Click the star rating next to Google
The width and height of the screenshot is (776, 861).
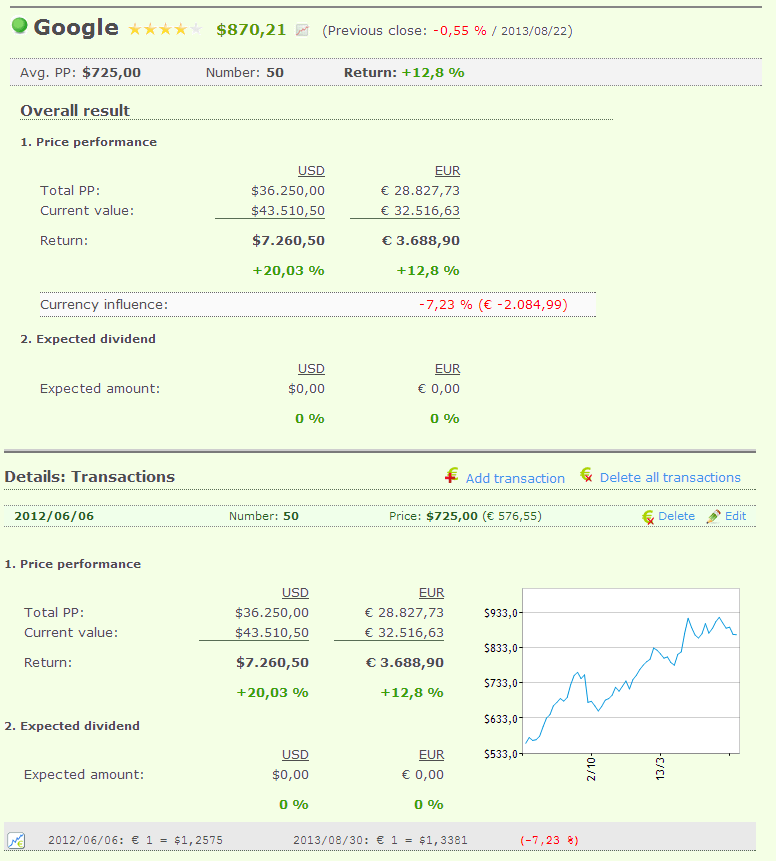click(165, 29)
